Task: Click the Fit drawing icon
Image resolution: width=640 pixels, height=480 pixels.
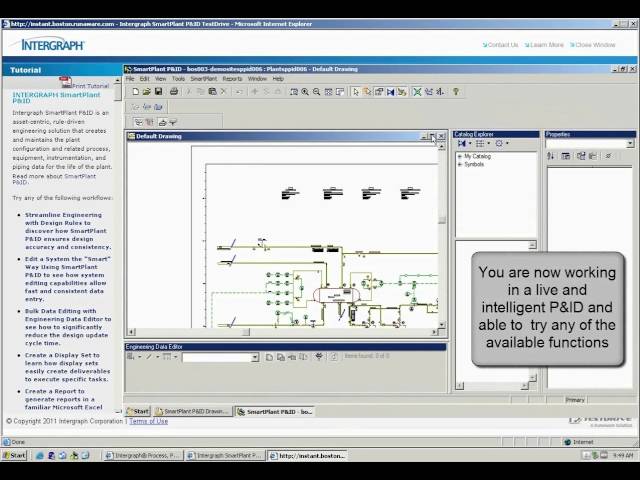Action: pyautogui.click(x=328, y=92)
